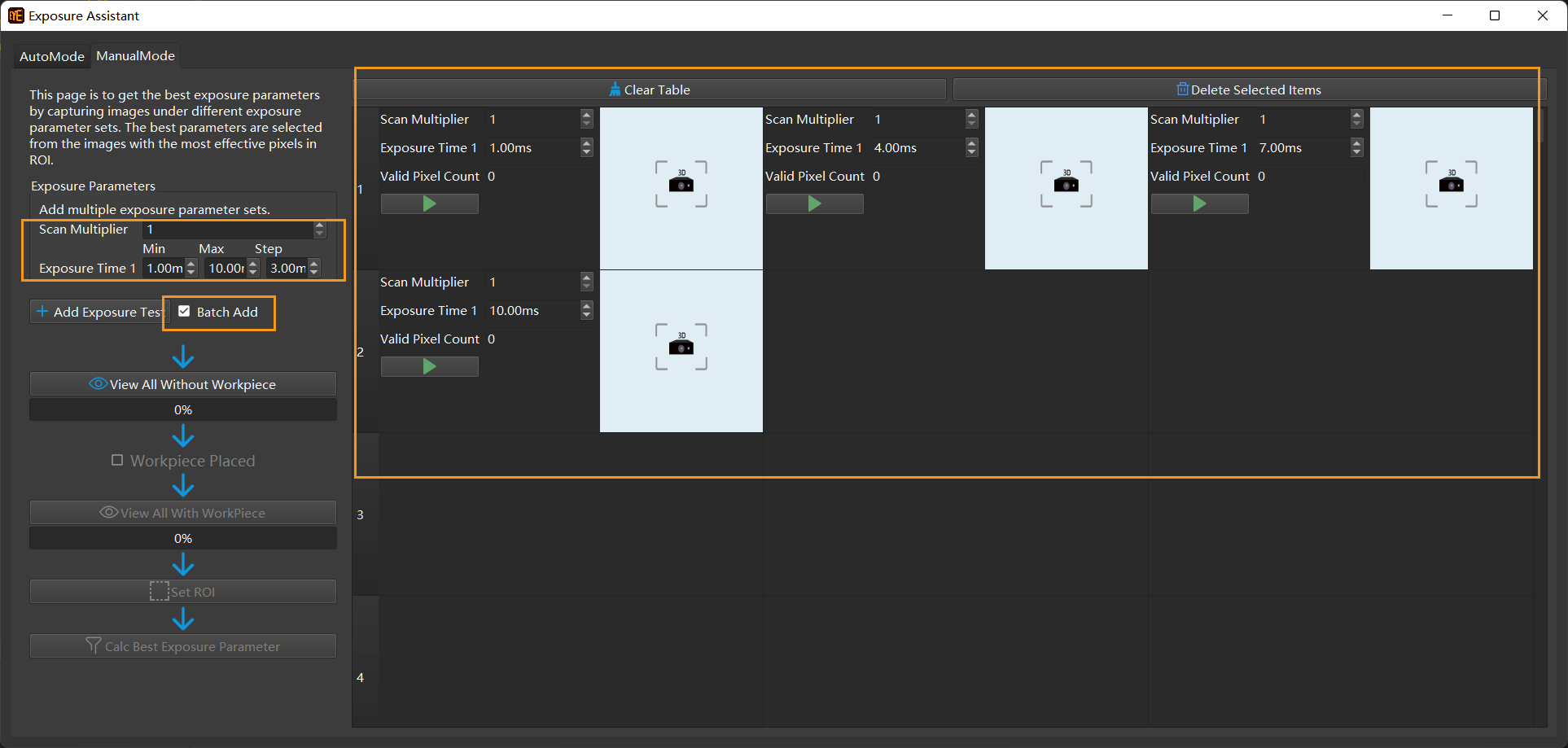The width and height of the screenshot is (1568, 748).
Task: Click Delete Selected Items trash button
Action: point(1249,90)
